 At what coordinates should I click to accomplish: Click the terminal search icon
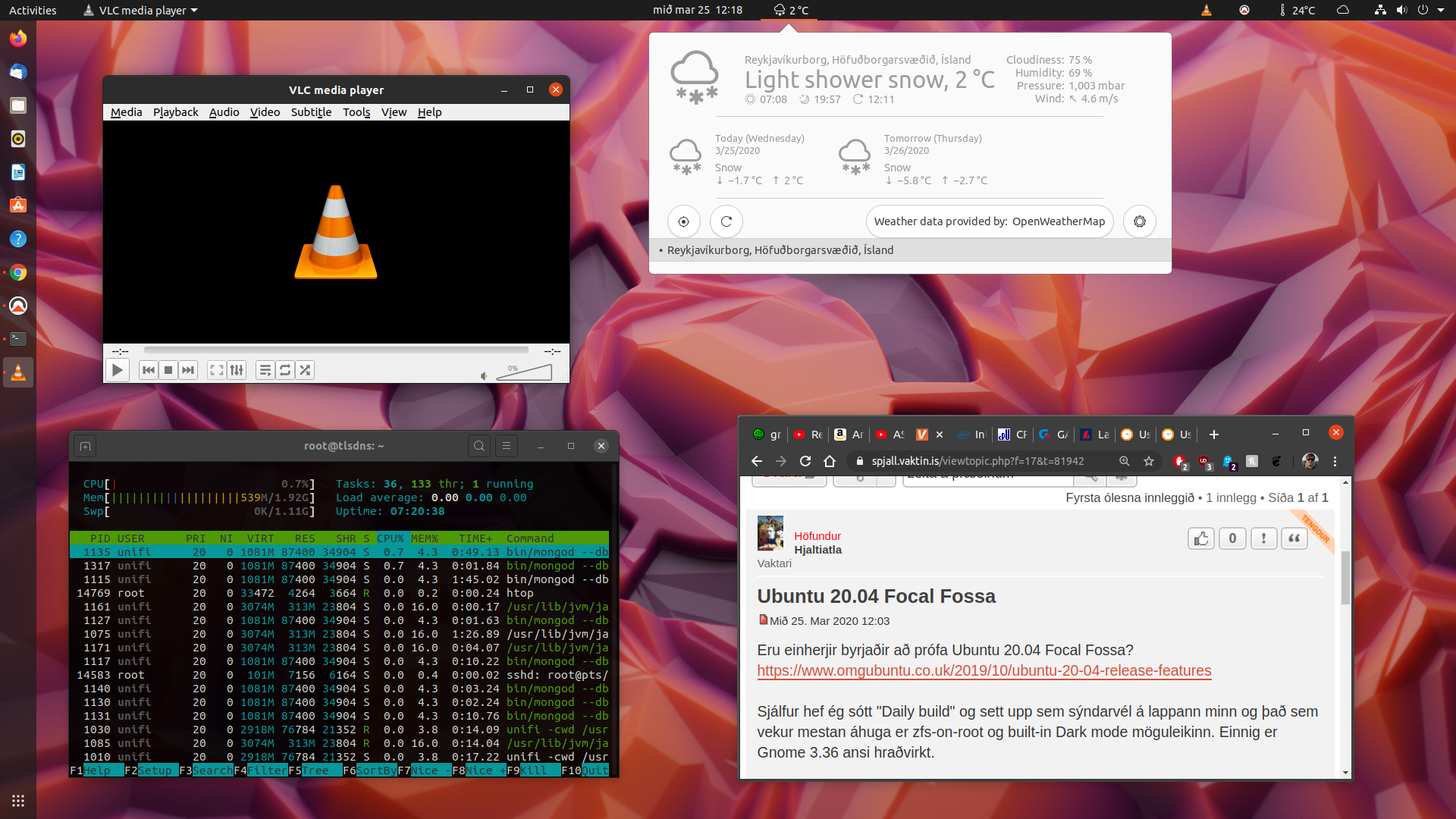[479, 446]
